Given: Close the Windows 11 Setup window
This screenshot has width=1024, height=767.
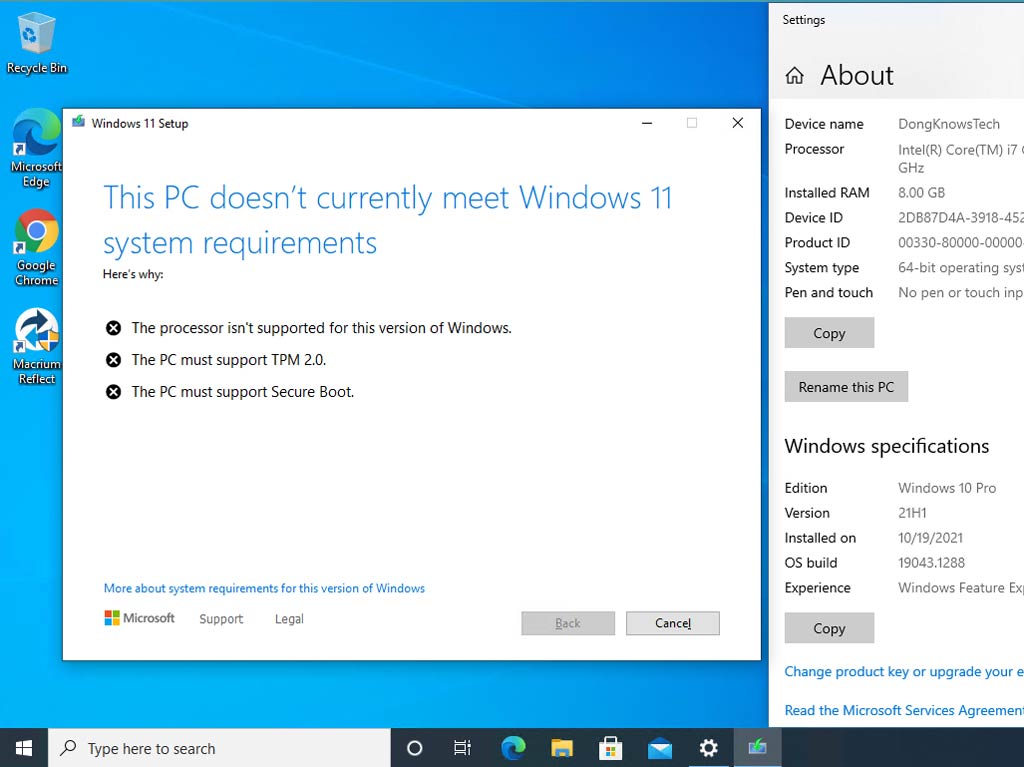Looking at the screenshot, I should tap(738, 123).
